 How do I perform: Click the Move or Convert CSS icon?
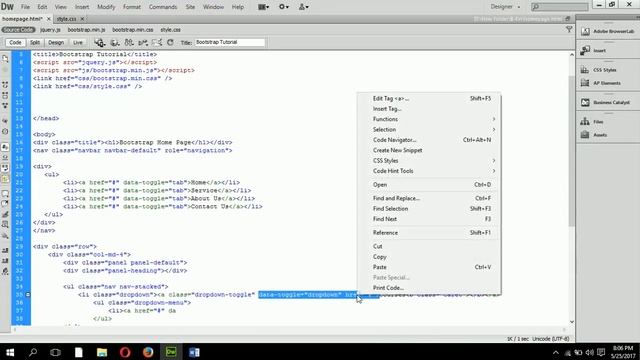[x=5, y=236]
